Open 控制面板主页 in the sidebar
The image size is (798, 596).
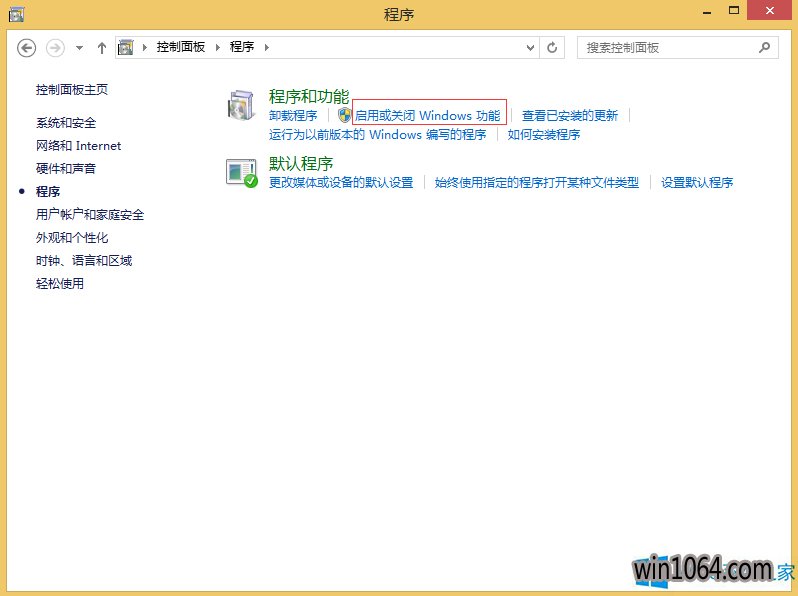[x=72, y=90]
